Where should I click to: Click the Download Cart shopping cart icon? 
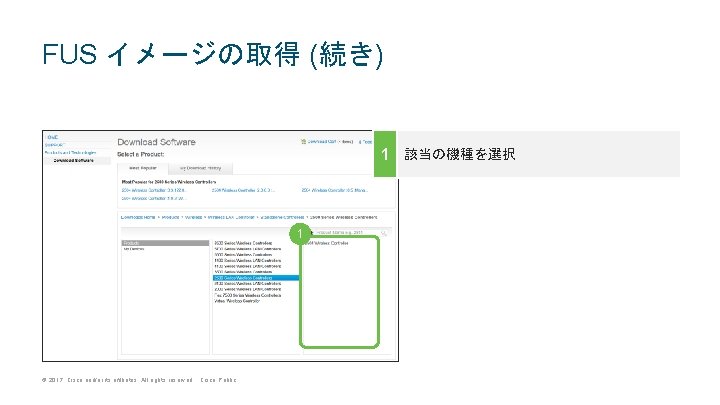303,142
